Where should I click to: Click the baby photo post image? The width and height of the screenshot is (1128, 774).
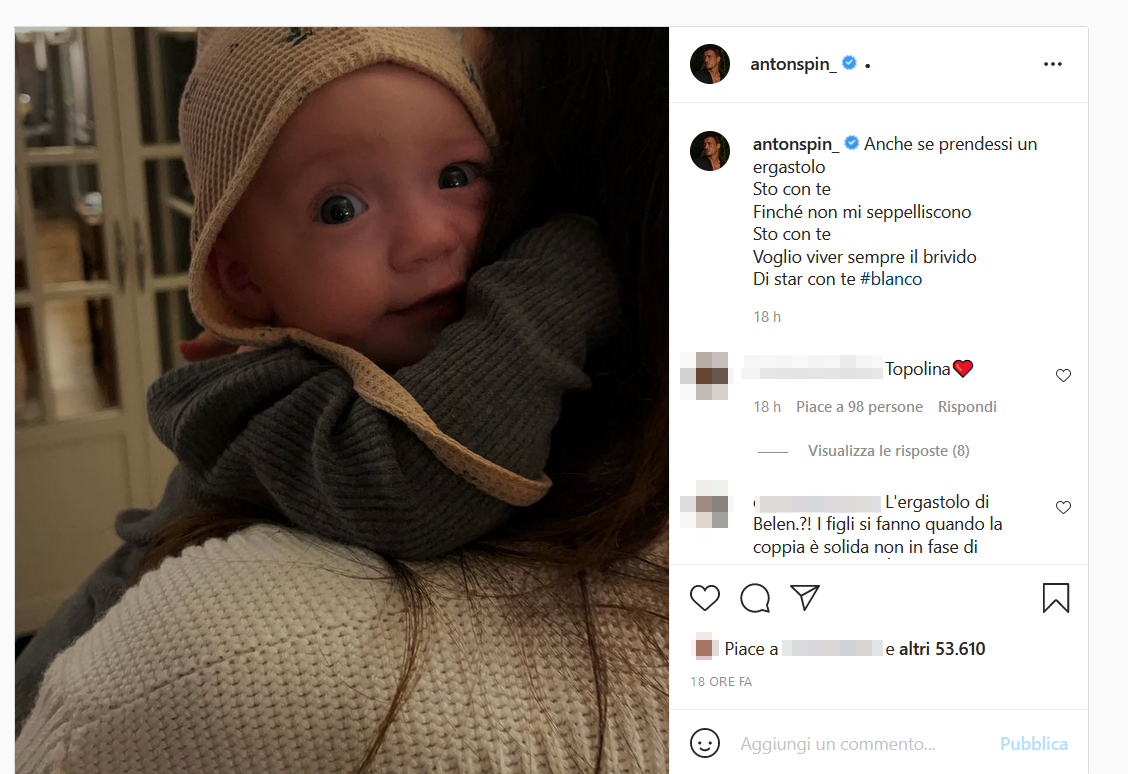coord(341,400)
